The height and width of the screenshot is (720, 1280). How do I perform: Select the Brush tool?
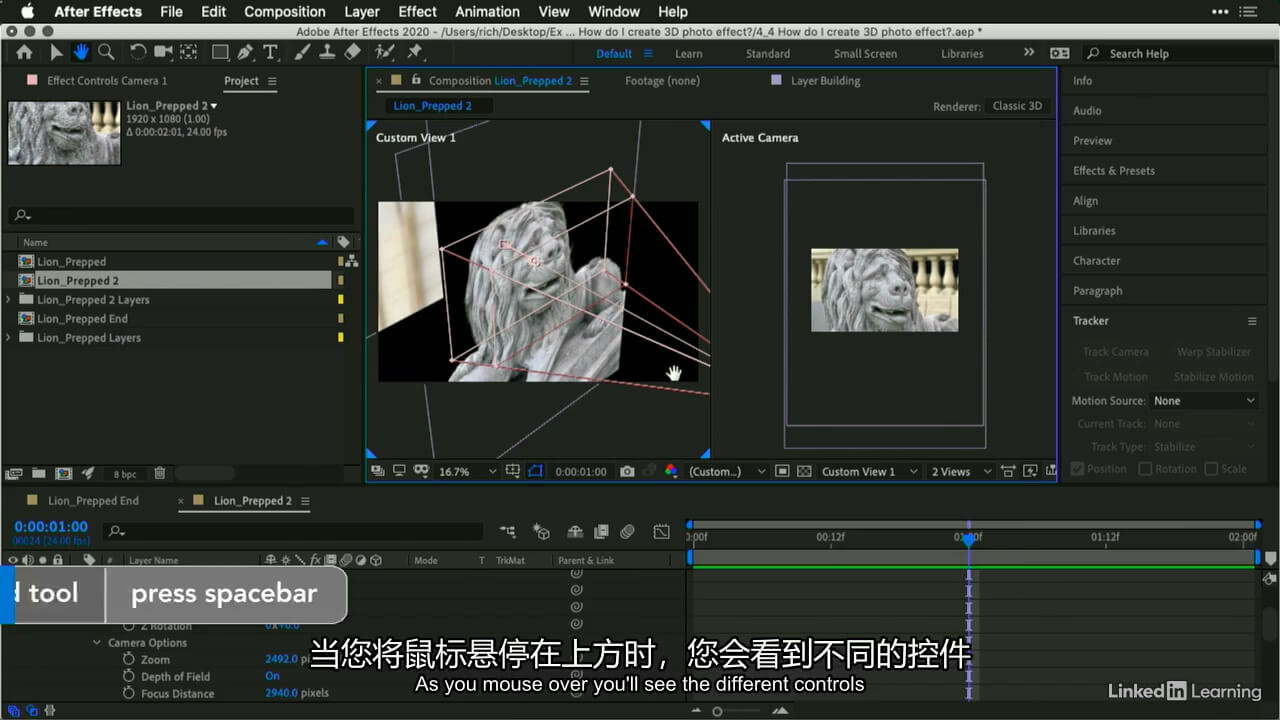(302, 53)
